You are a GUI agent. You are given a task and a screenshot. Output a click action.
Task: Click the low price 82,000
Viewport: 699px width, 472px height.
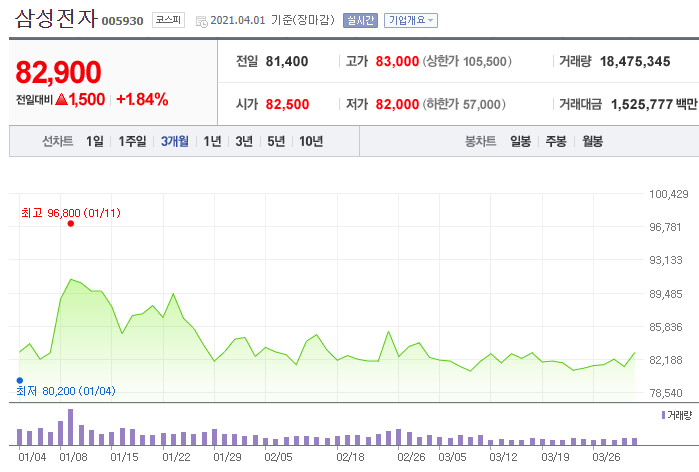coord(397,104)
